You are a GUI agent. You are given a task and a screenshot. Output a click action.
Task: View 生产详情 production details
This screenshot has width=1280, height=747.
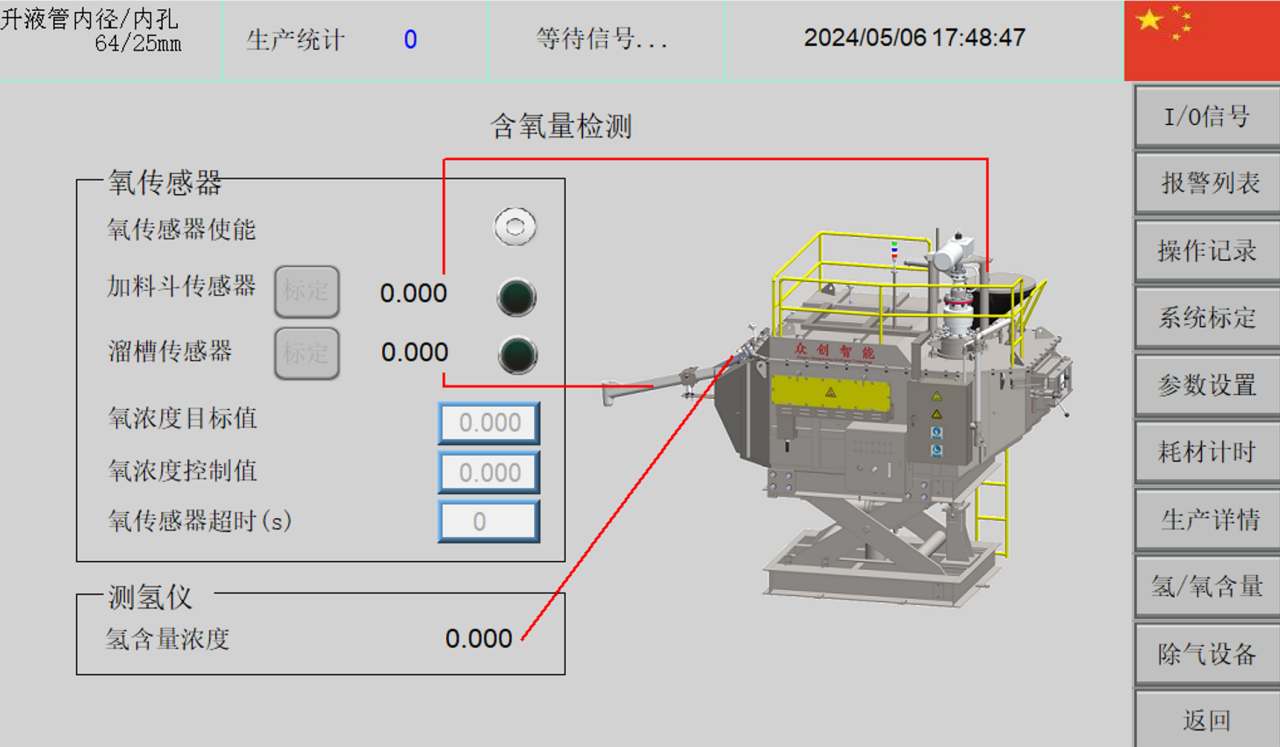pyautogui.click(x=1207, y=520)
